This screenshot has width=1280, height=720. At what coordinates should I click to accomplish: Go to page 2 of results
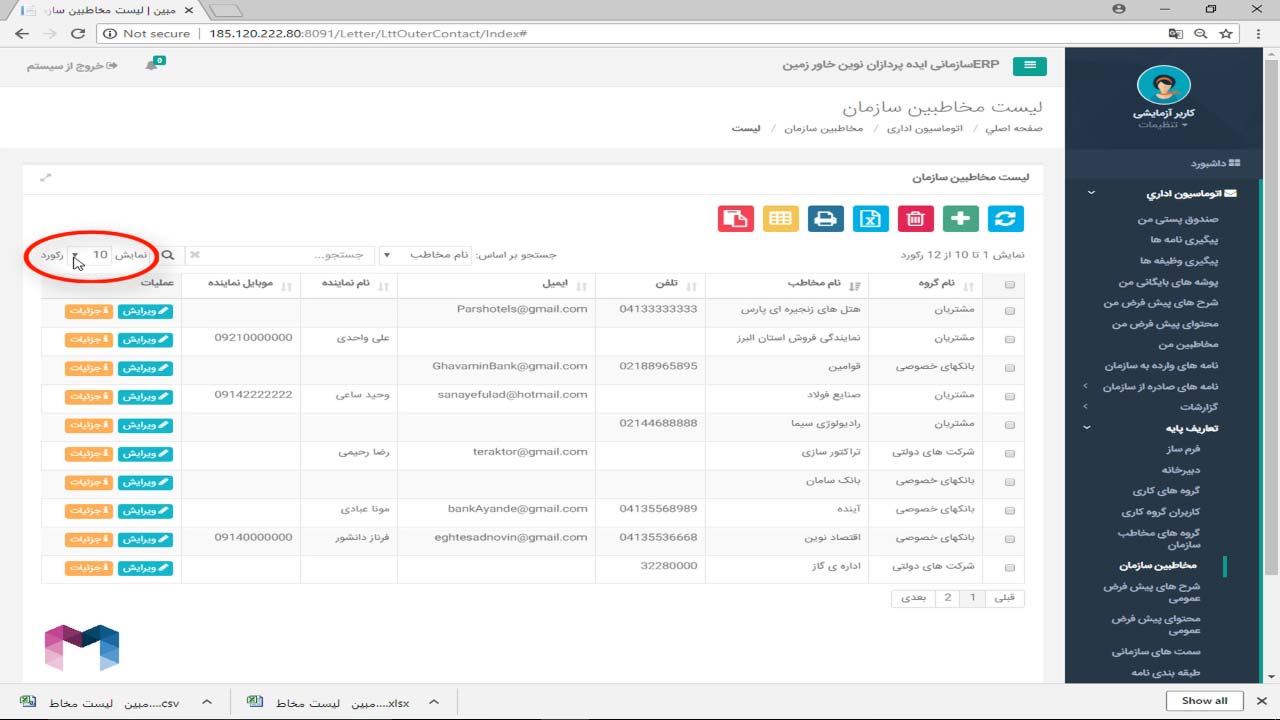(948, 598)
